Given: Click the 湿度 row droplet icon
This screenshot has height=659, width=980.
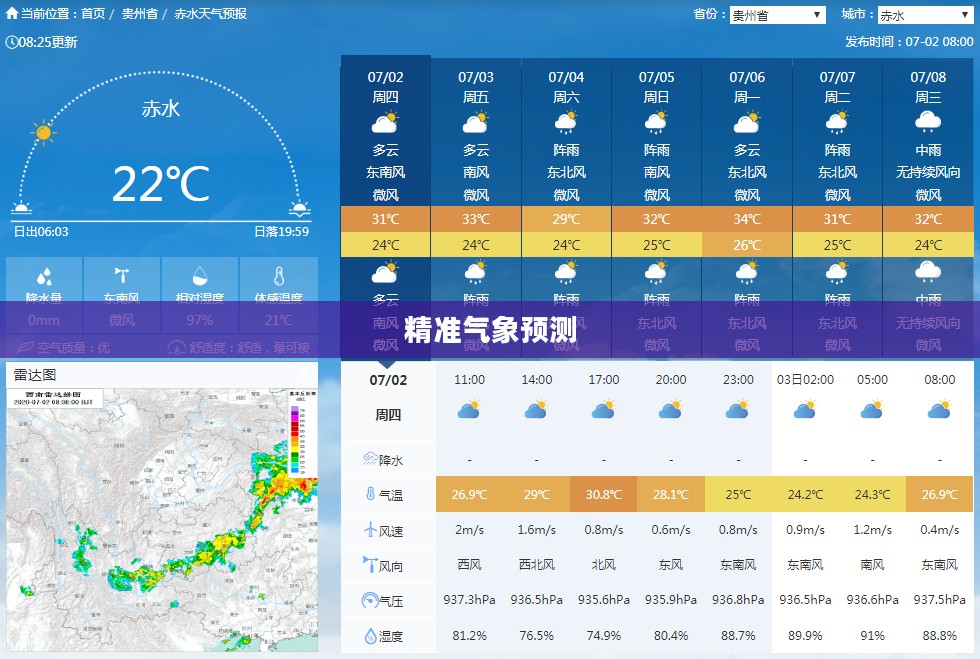Looking at the screenshot, I should 370,636.
